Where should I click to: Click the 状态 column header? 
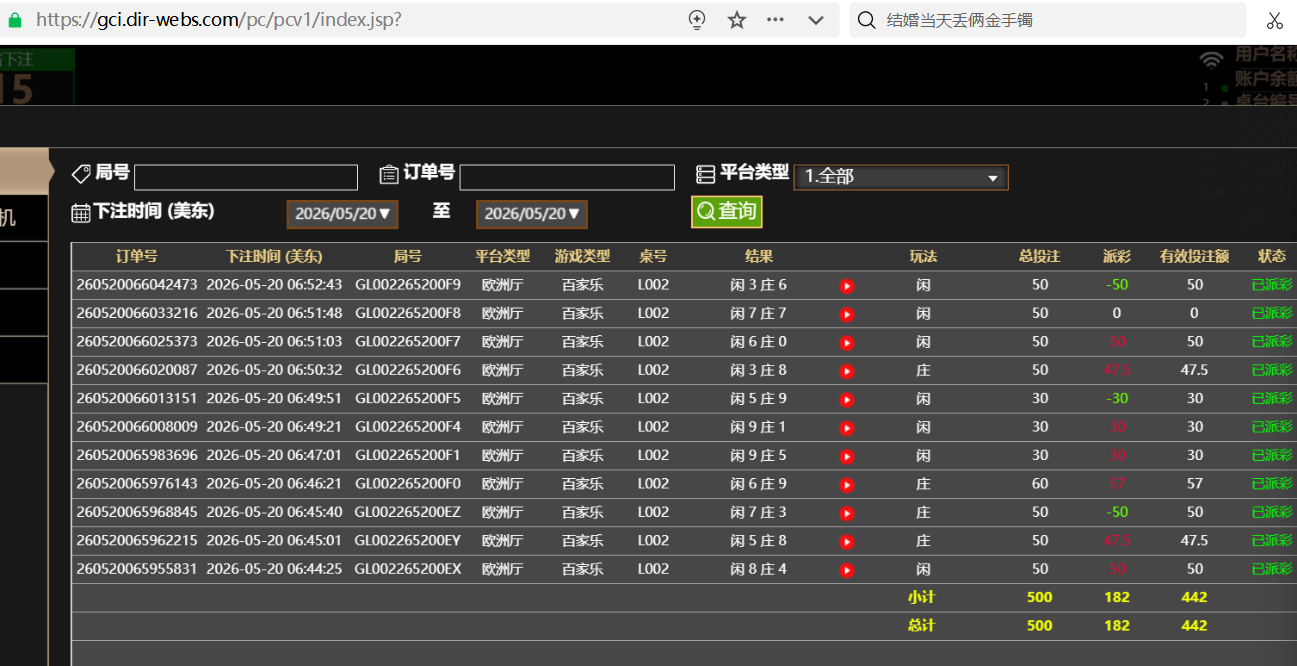(1272, 256)
